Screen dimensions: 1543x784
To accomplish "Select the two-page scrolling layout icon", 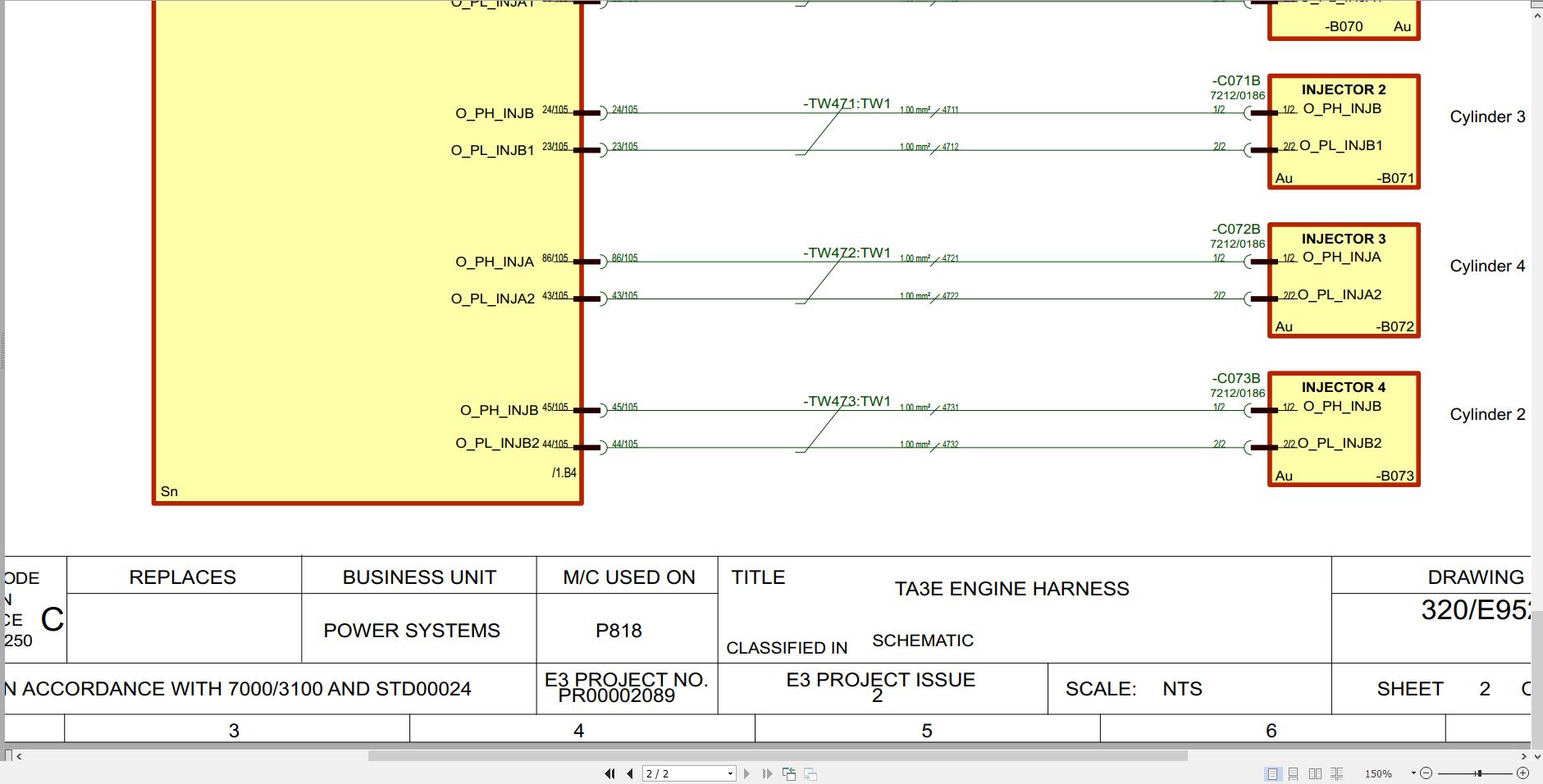I will (x=1336, y=773).
